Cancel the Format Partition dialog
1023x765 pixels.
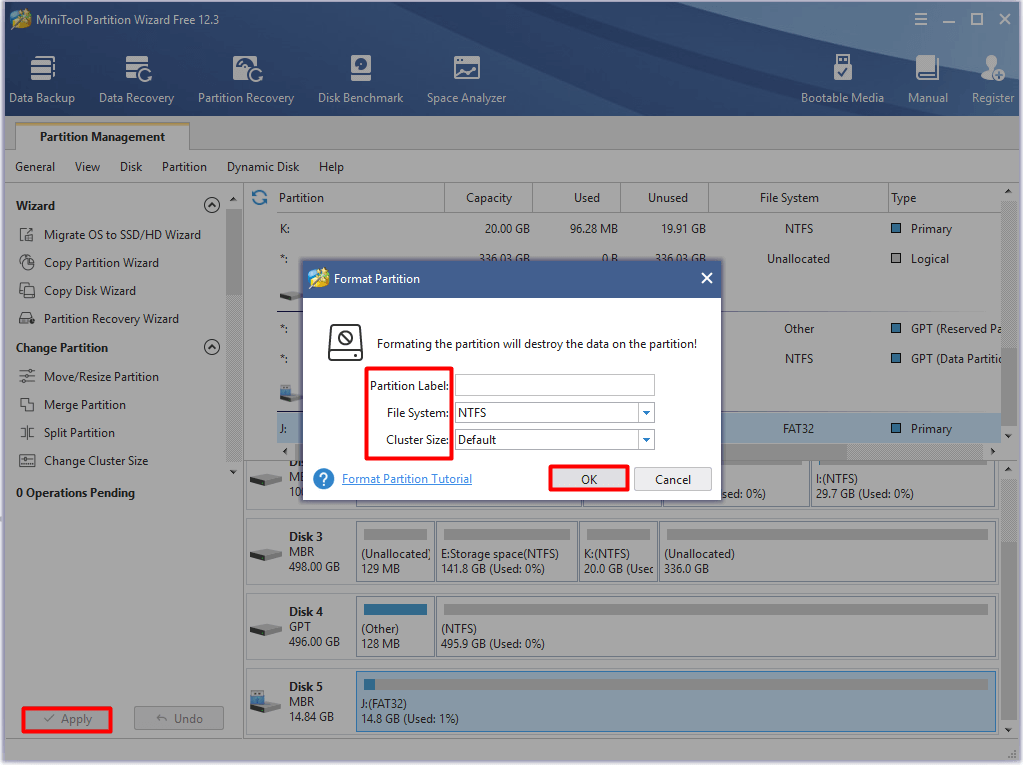pos(673,479)
